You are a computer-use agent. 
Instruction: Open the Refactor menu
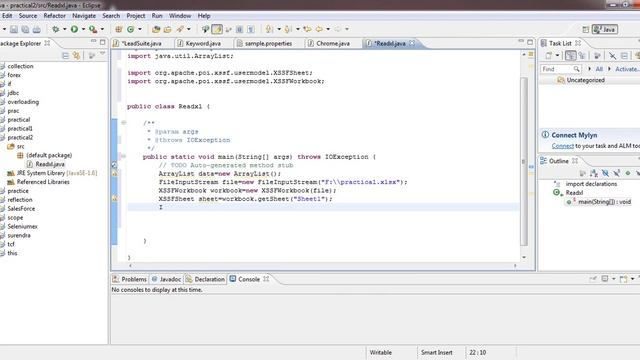click(54, 16)
